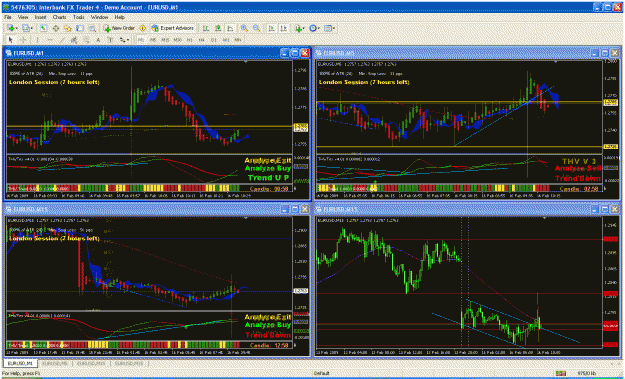
Task: Select the vertical line drawing tool
Action: click(x=37, y=40)
